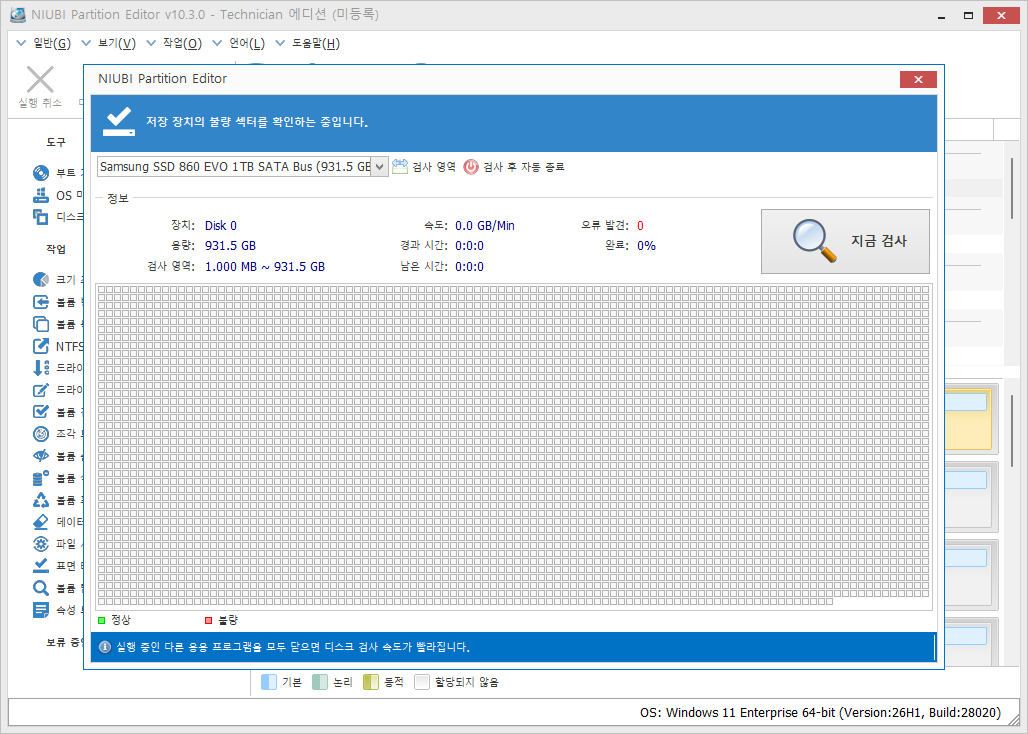Click the red 불량 legend square
The width and height of the screenshot is (1028, 734).
[x=208, y=620]
